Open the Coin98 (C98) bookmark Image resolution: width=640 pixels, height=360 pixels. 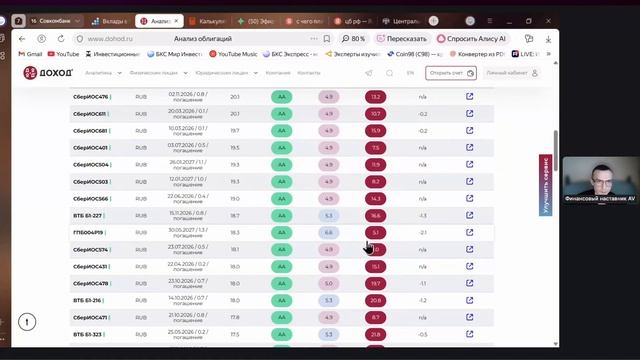tap(415, 54)
